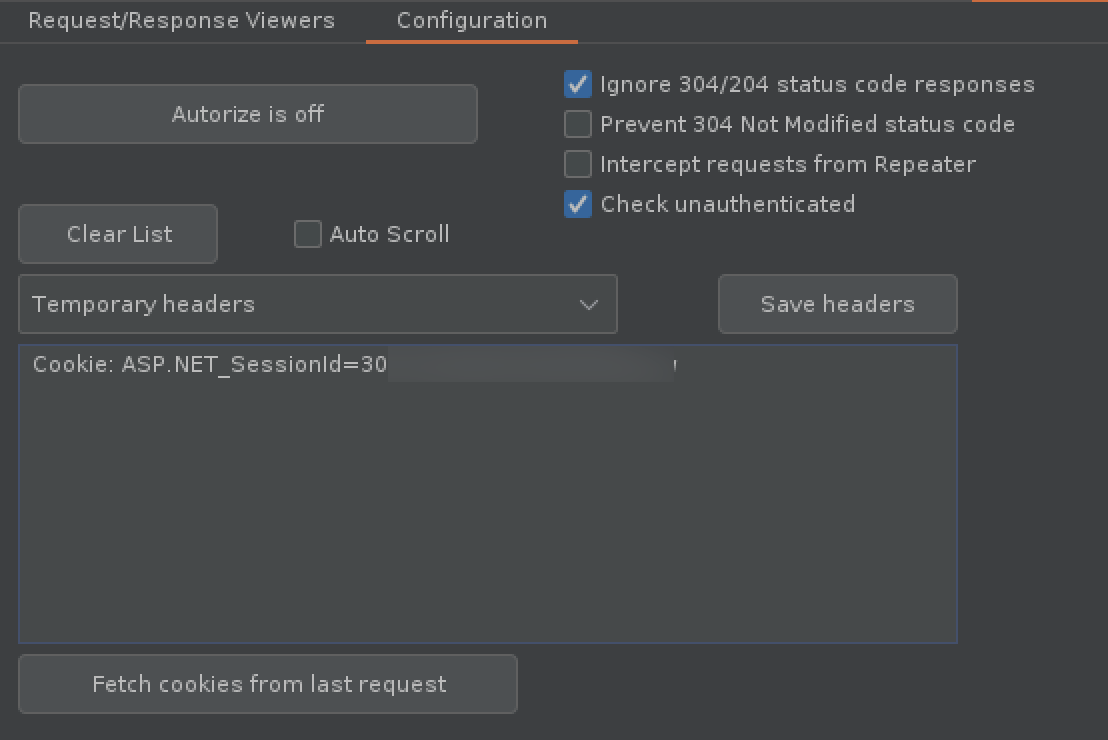This screenshot has width=1108, height=740.
Task: Uncheck the Check unauthenticated option
Action: (578, 204)
